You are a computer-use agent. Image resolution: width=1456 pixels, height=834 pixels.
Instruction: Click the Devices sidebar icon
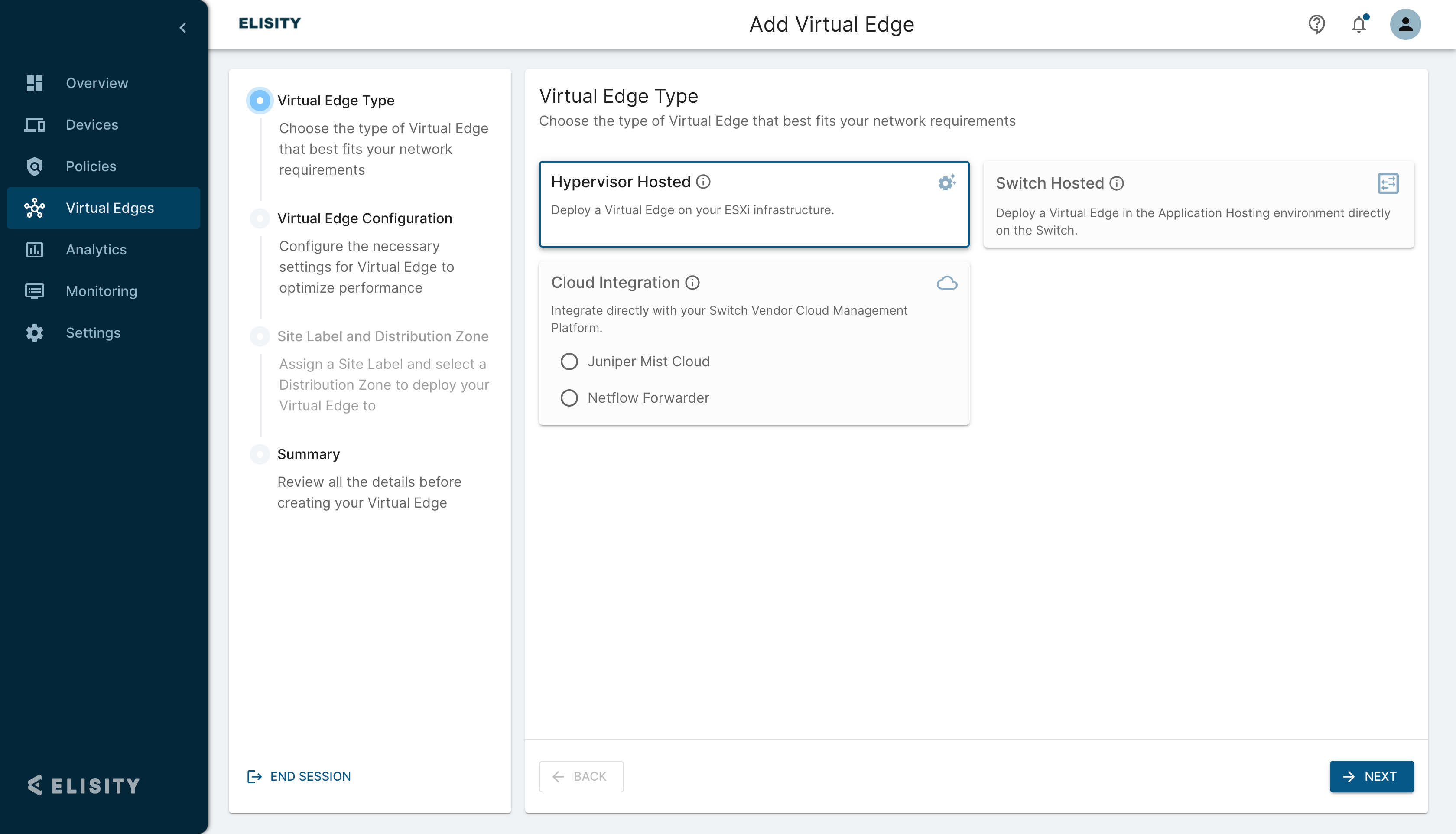click(x=34, y=124)
